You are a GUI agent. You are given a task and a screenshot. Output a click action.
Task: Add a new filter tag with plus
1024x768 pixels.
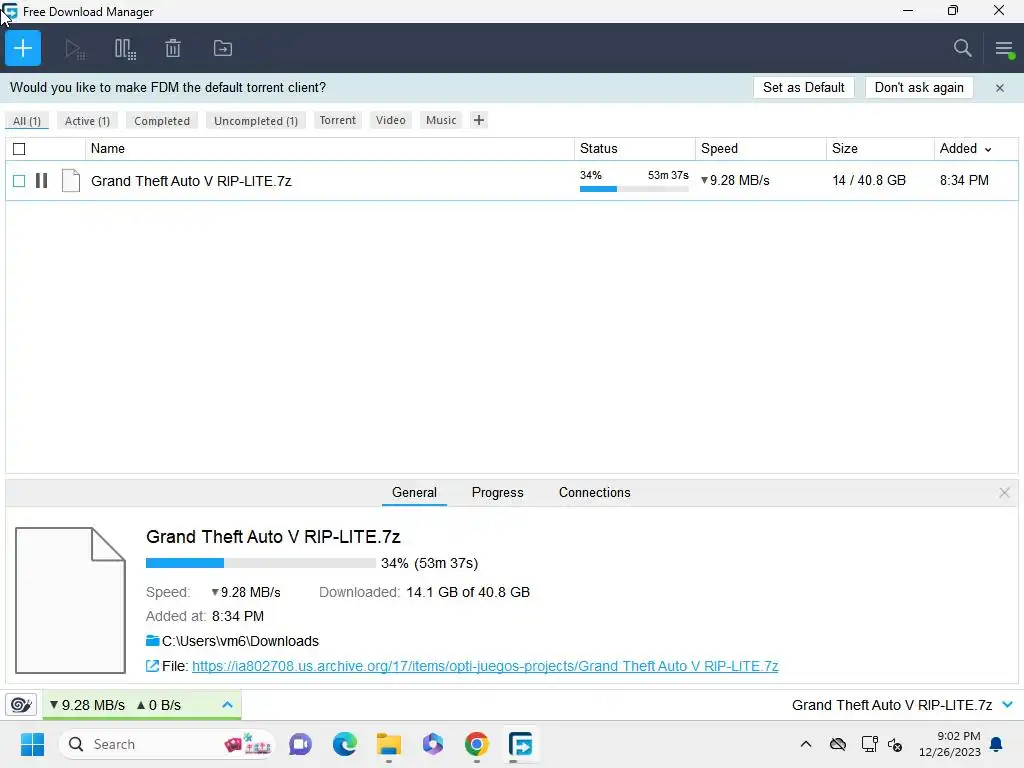pos(479,120)
